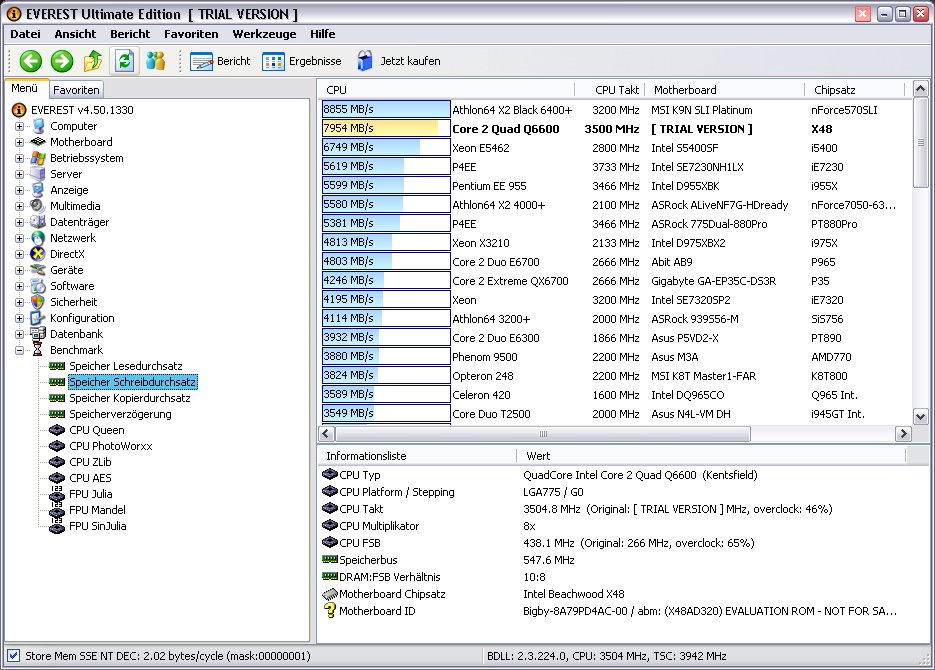Open the Favoriten menu

[191, 34]
